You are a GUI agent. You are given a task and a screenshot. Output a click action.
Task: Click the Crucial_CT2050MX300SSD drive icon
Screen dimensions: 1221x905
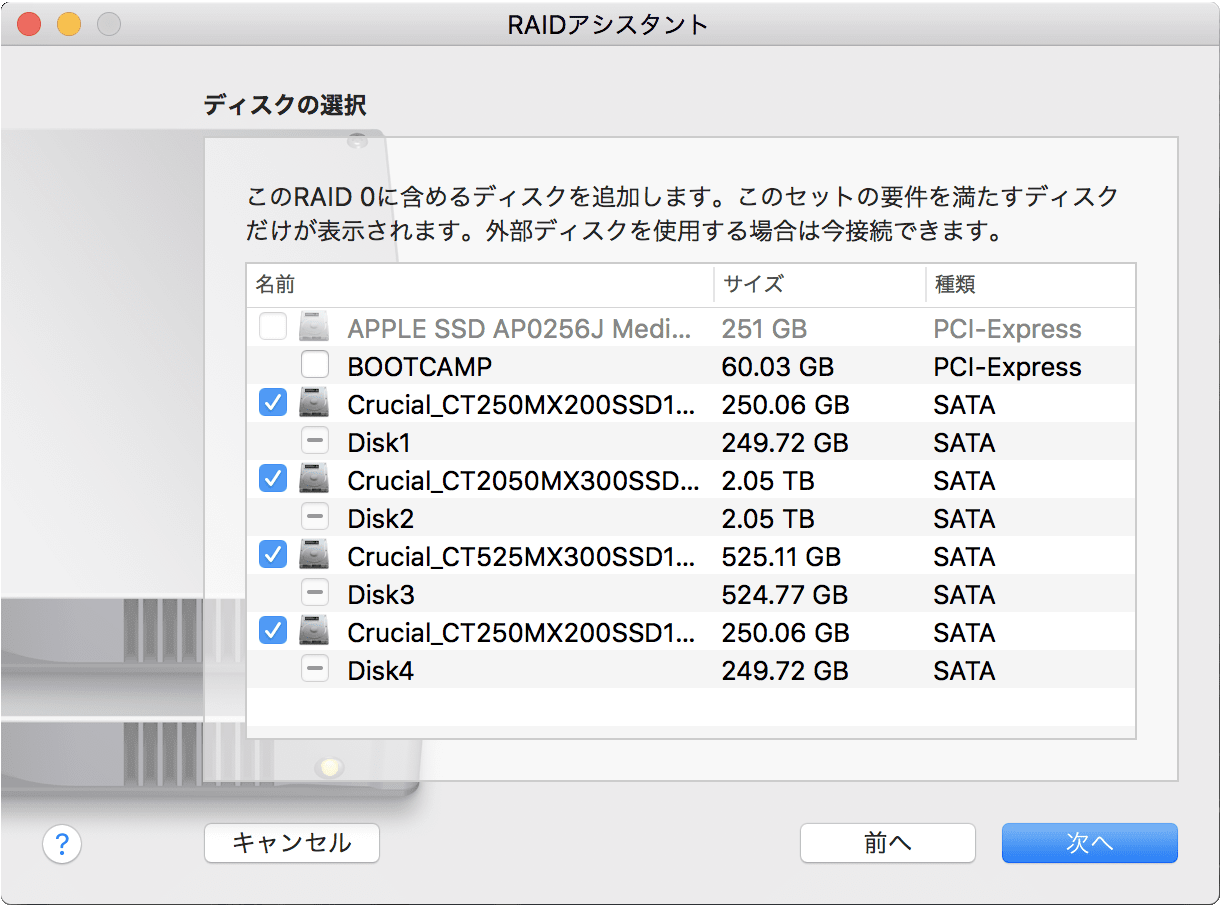(314, 479)
